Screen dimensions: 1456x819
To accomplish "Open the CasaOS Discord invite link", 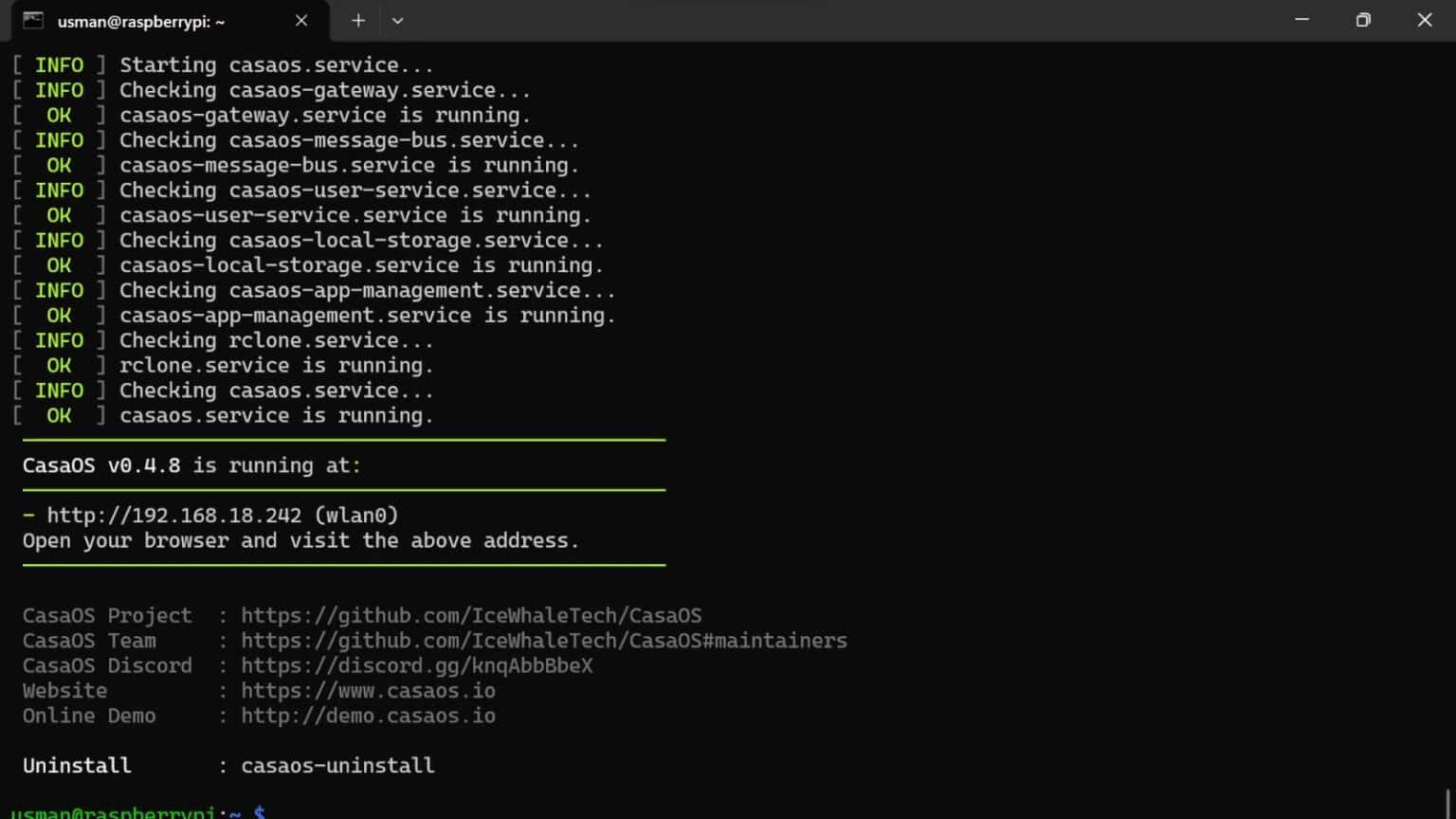I will click(x=416, y=666).
